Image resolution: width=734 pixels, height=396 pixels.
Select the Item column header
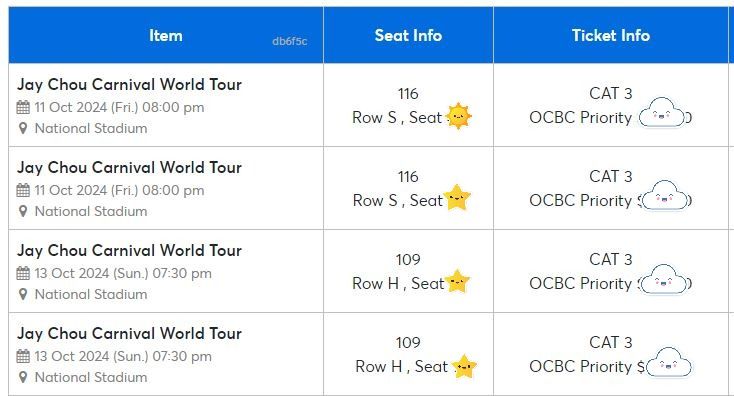(x=166, y=35)
